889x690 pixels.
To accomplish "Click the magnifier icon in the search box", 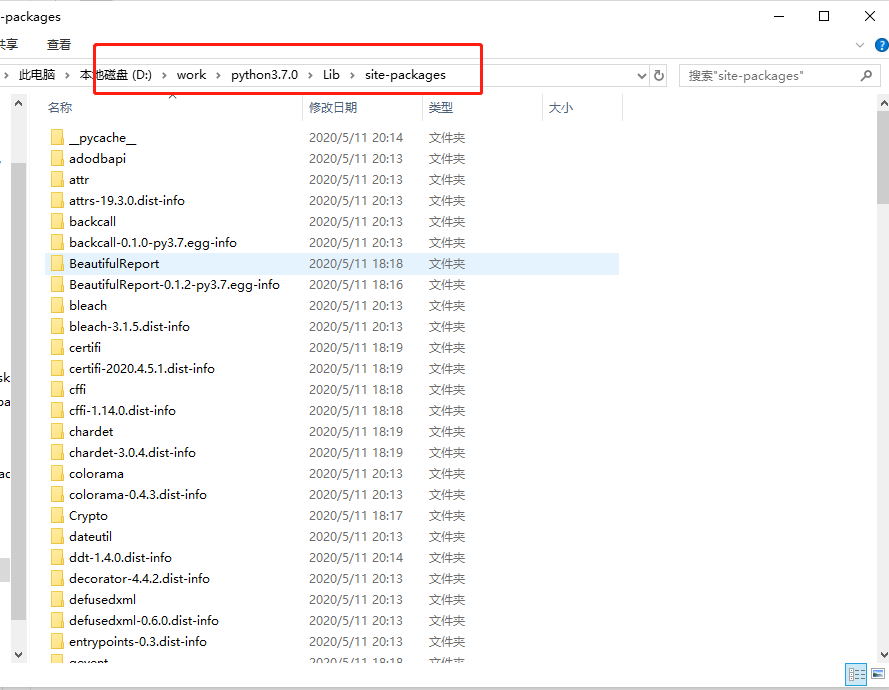I will 864,75.
